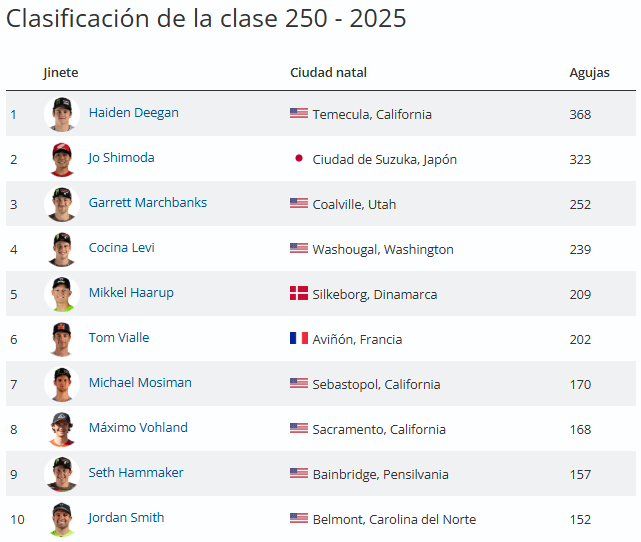Click the France flag icon

(x=298, y=338)
